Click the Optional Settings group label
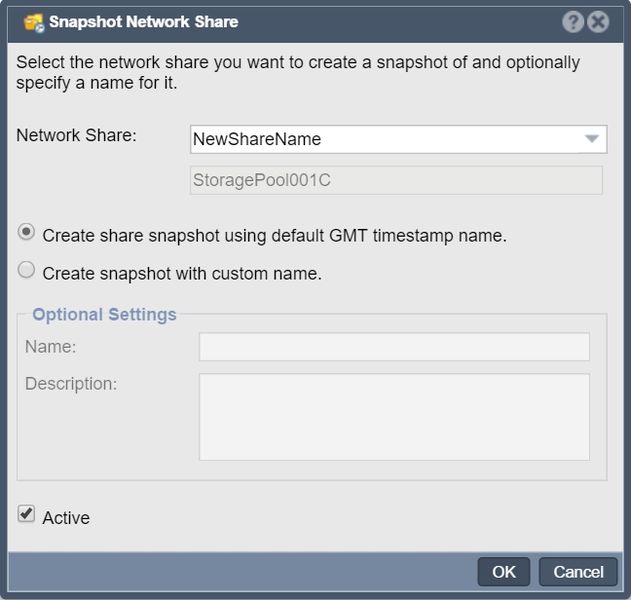 pos(104,314)
